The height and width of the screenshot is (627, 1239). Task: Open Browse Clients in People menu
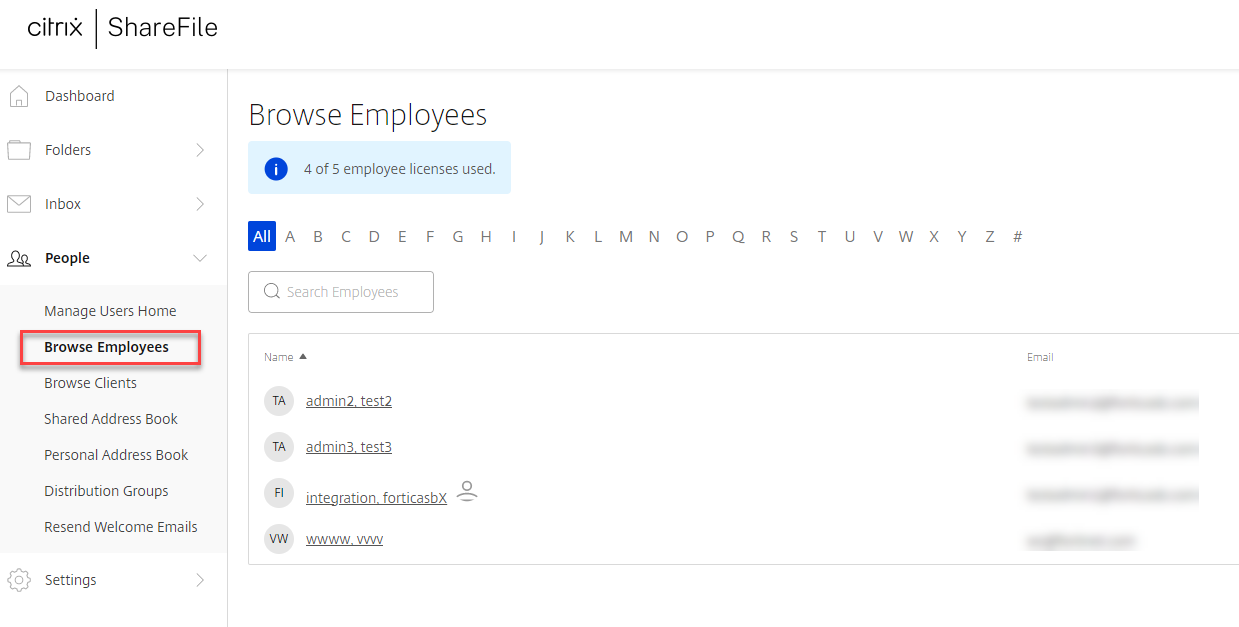click(90, 383)
